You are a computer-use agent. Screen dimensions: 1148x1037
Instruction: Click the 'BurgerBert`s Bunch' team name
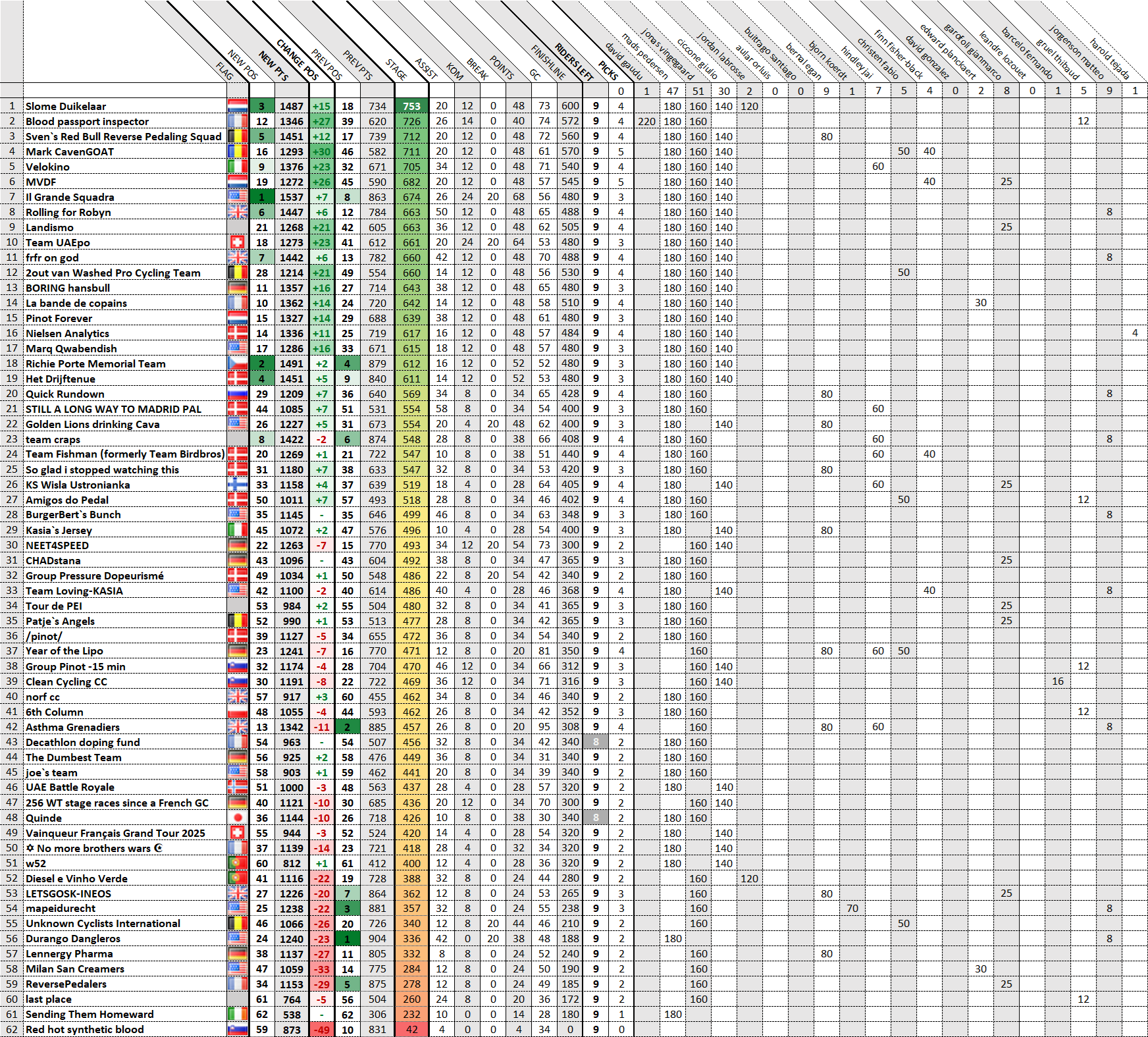click(73, 515)
